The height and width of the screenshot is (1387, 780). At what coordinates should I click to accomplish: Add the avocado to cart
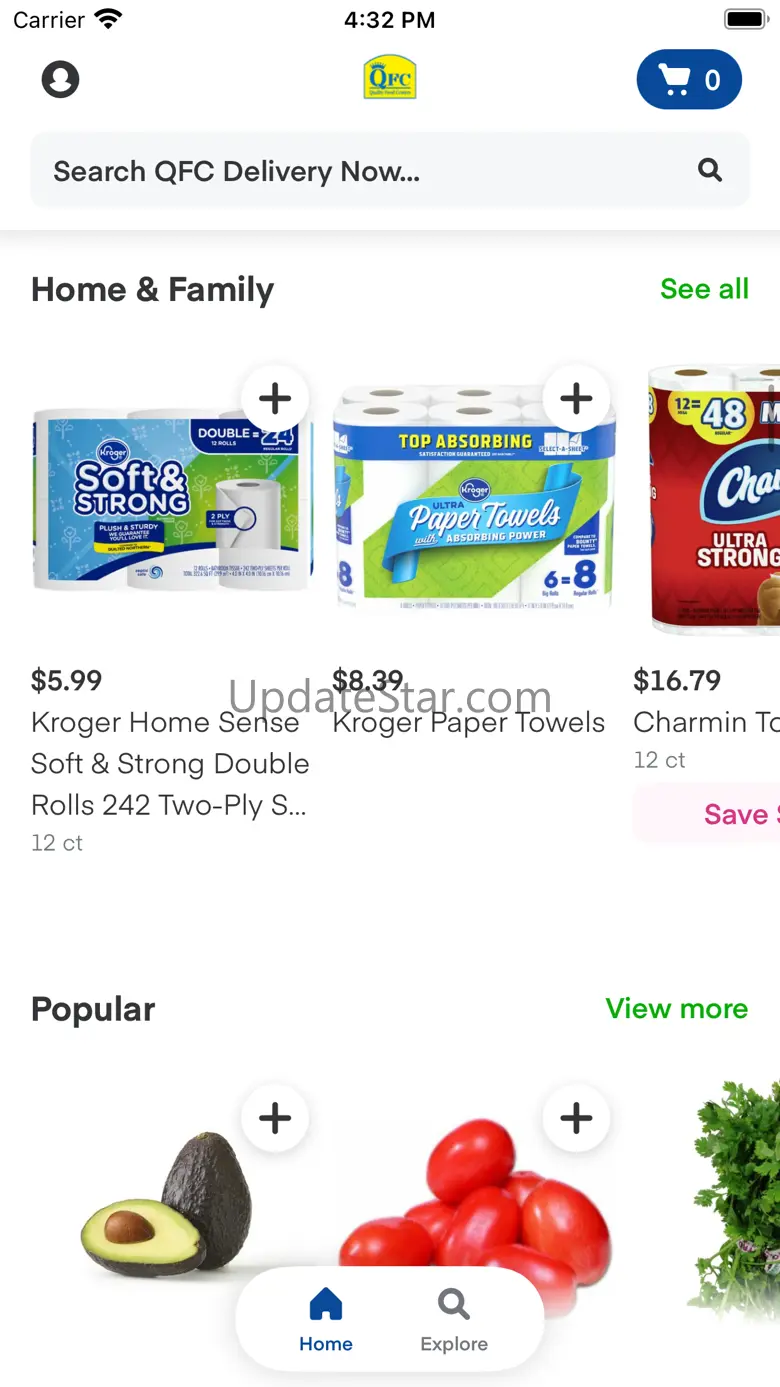[275, 1117]
